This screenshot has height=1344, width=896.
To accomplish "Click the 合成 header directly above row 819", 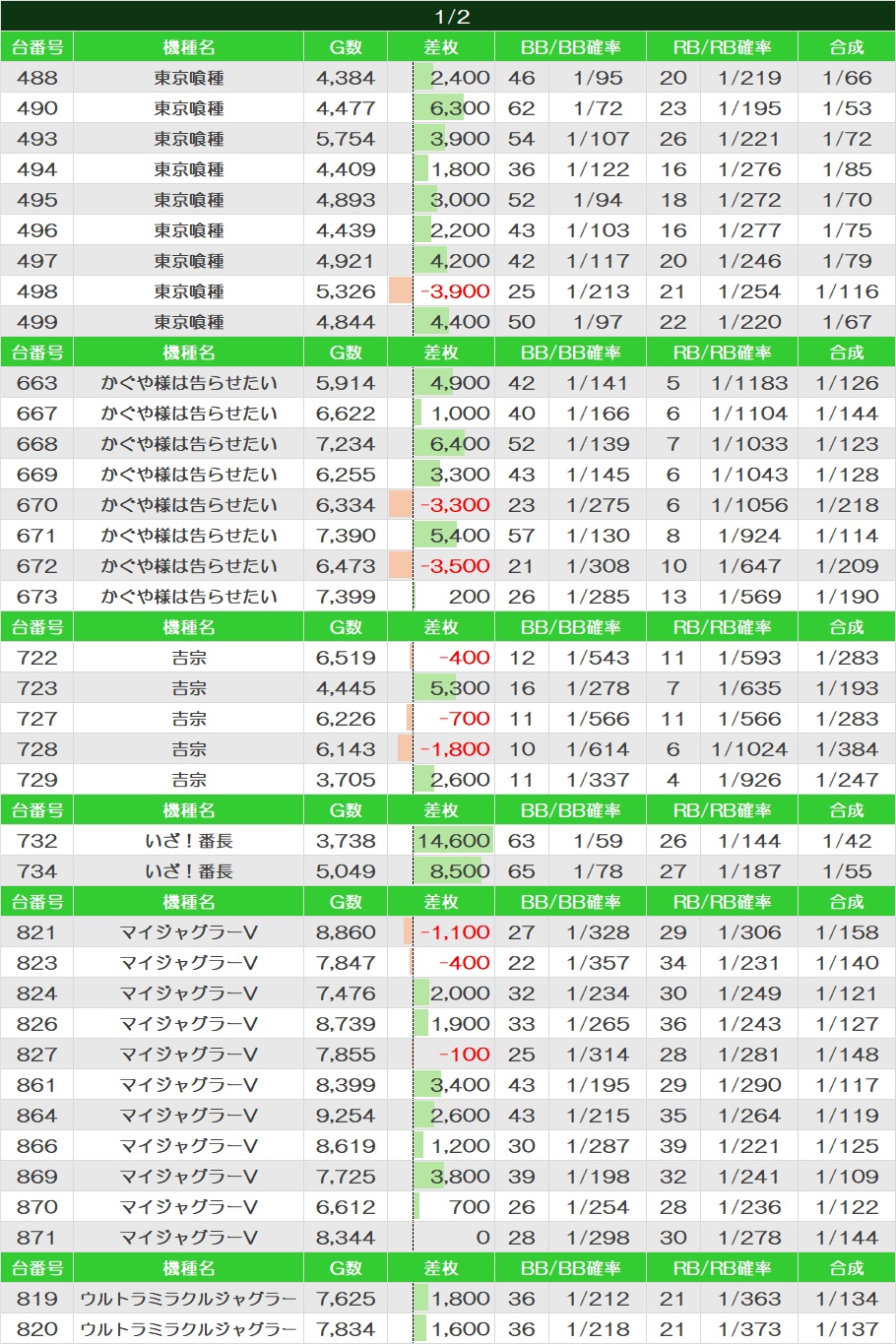I will [x=847, y=1268].
